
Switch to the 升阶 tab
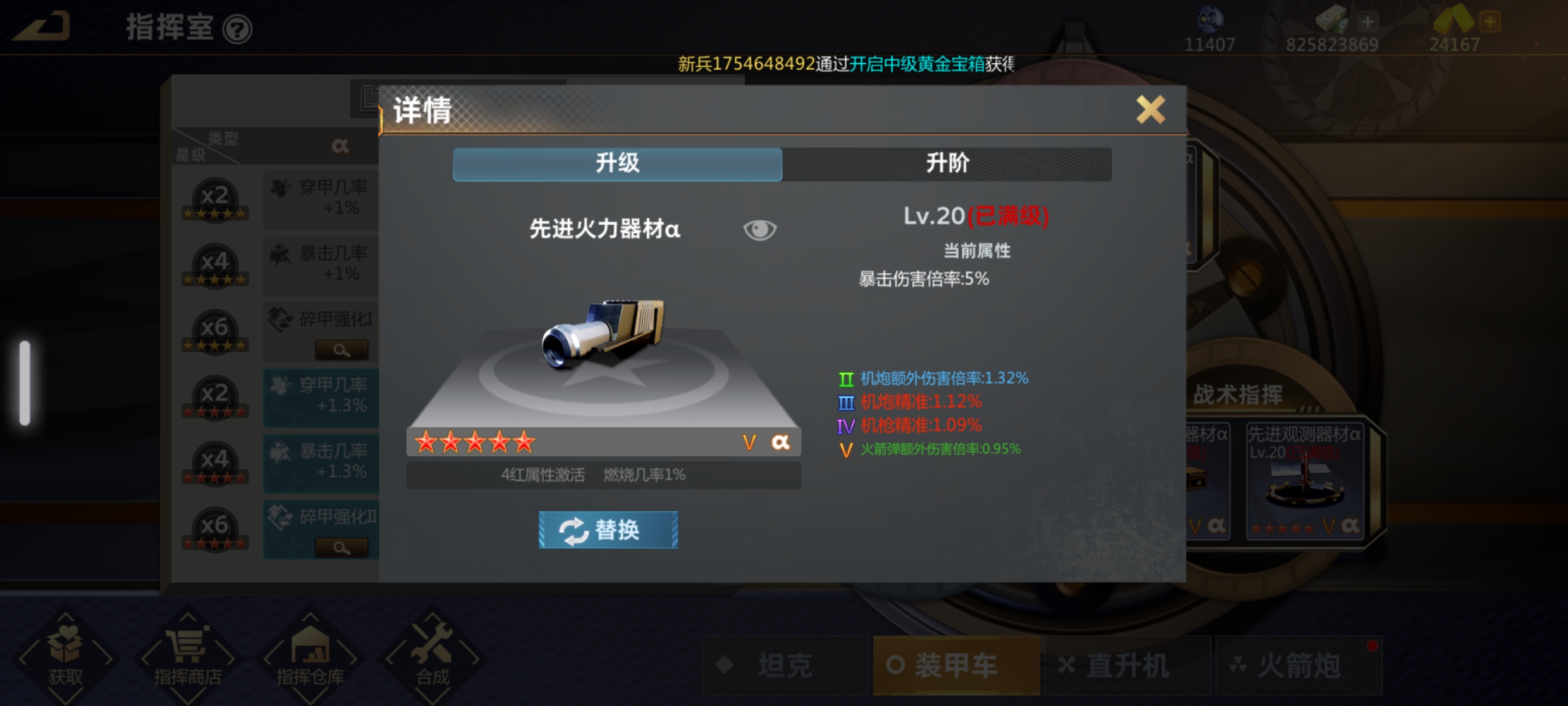[947, 164]
